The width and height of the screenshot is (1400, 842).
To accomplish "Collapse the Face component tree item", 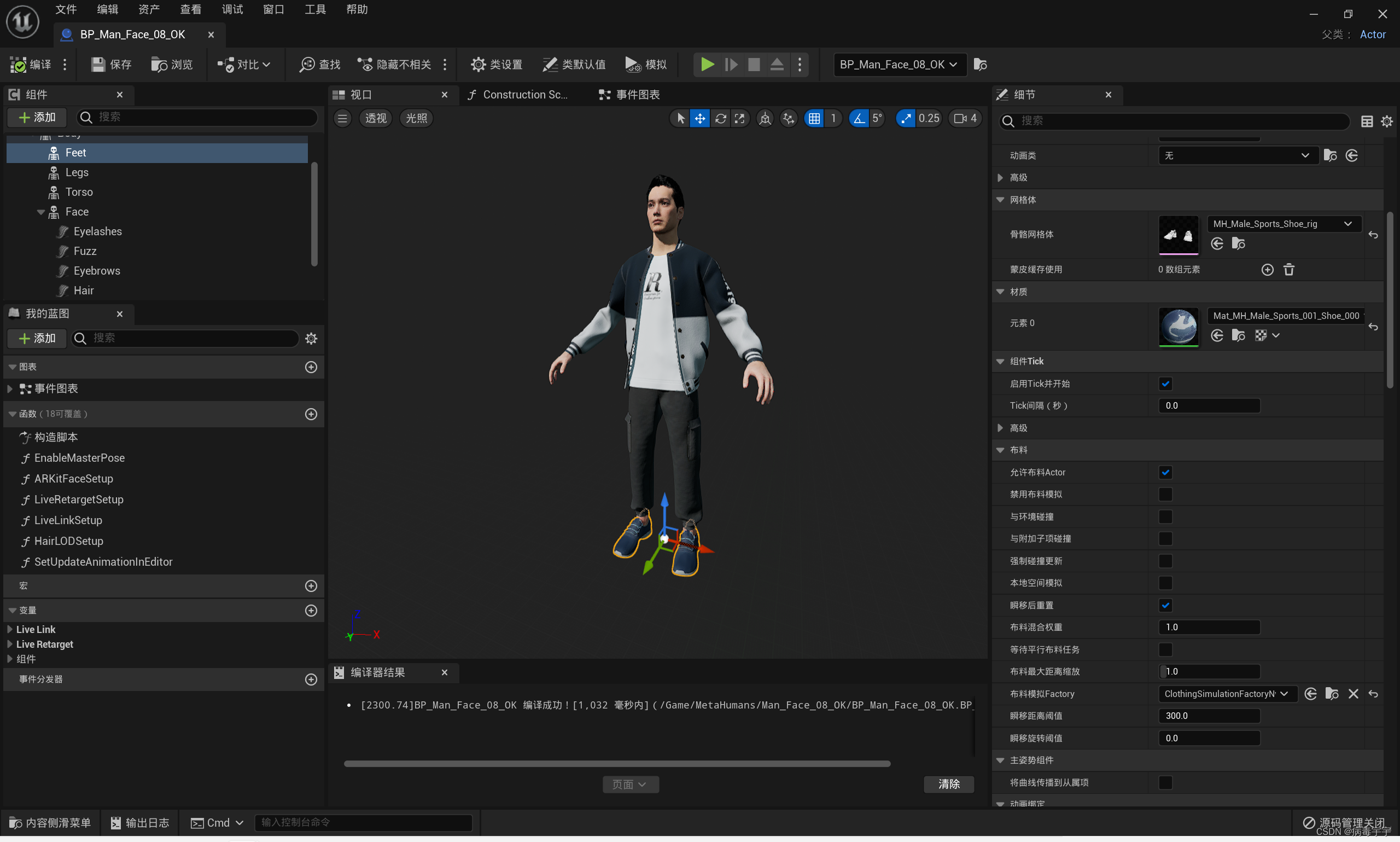I will (x=40, y=211).
